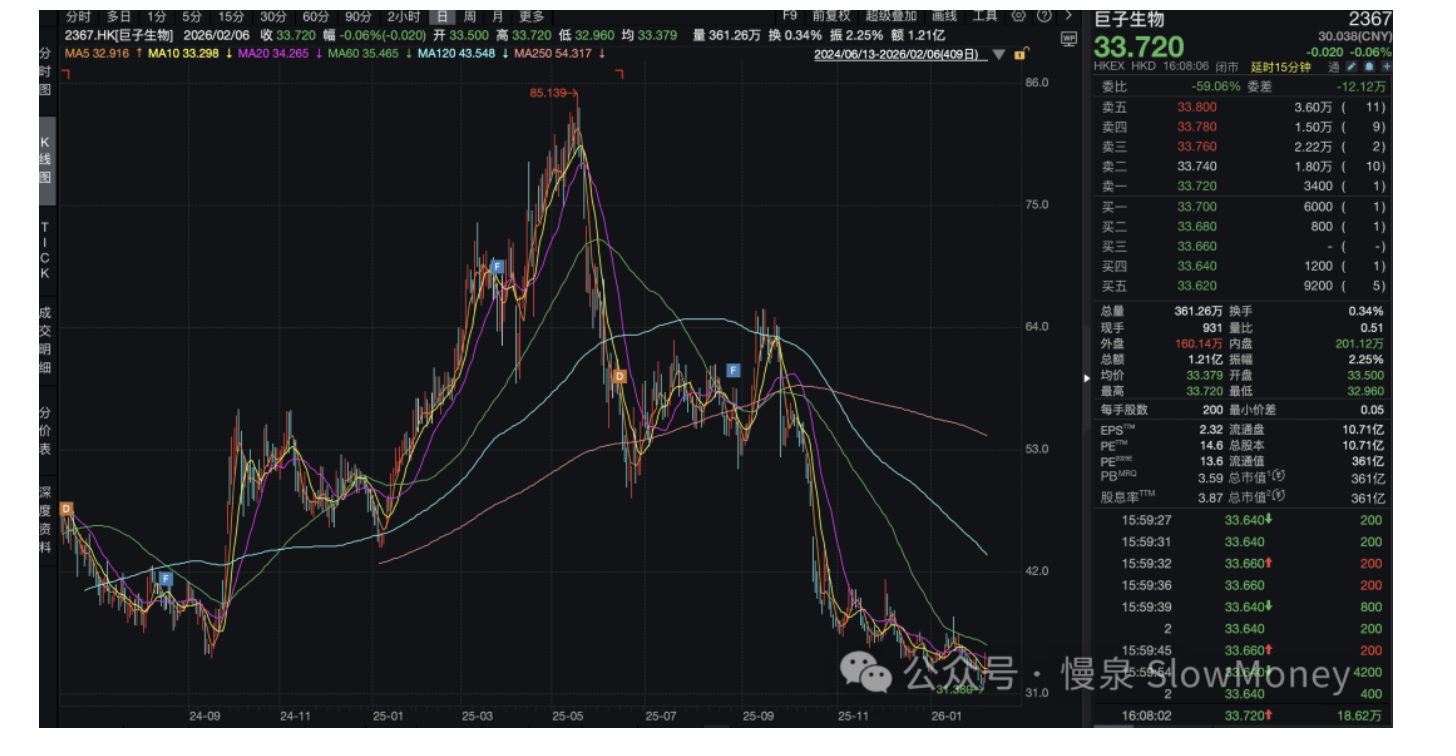Select the 60分 period tab
This screenshot has width=1456, height=756.
coord(316,16)
